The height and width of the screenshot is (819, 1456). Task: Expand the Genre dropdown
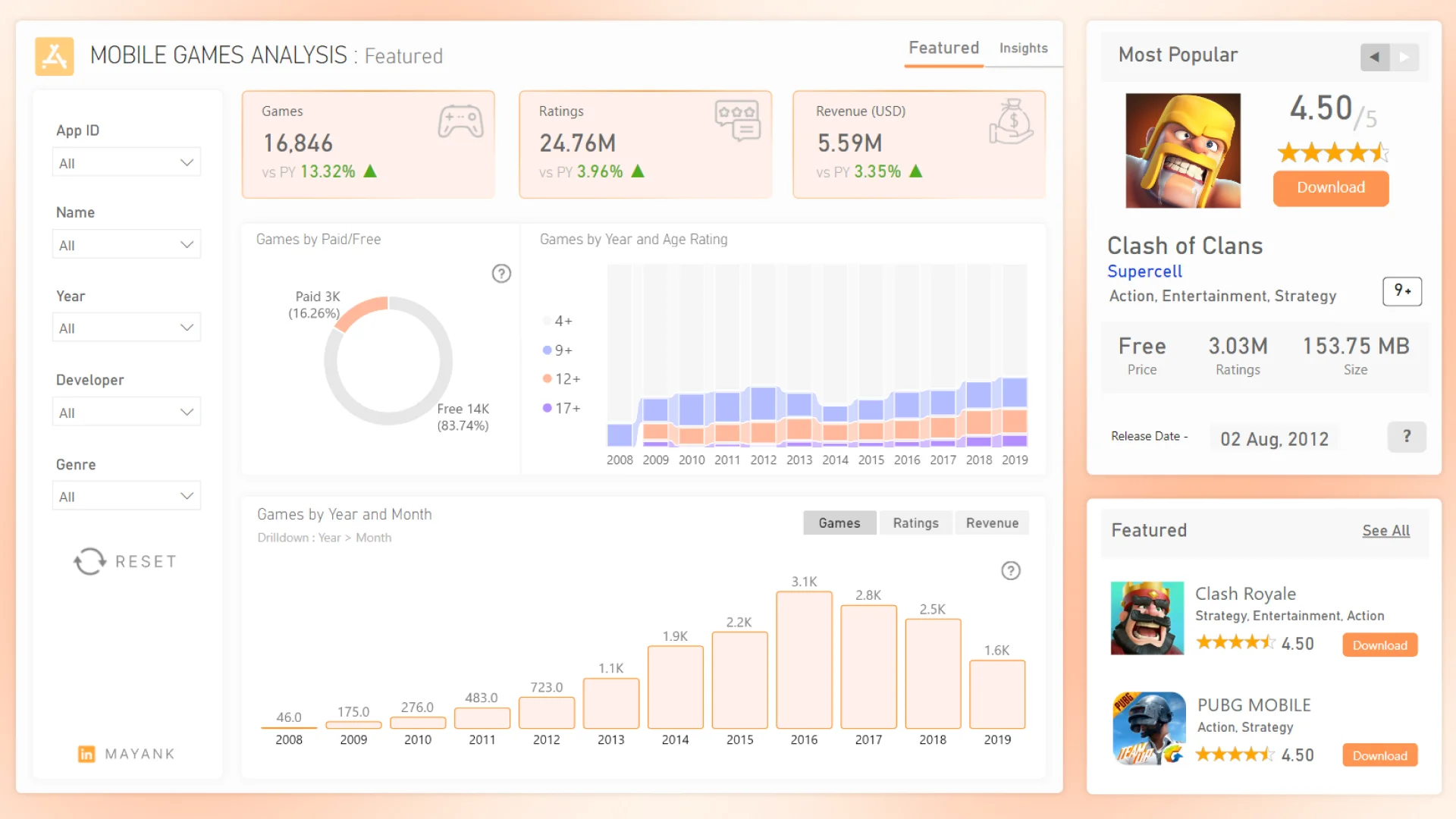pos(127,497)
